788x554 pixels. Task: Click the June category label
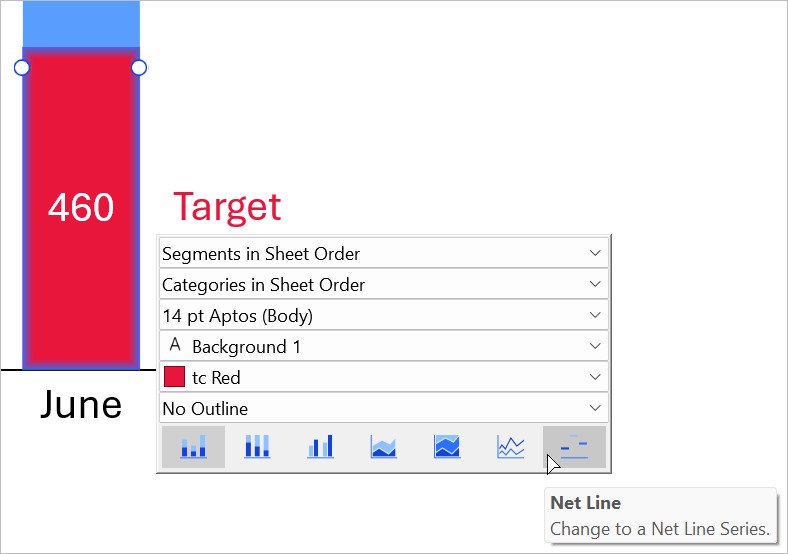click(81, 405)
